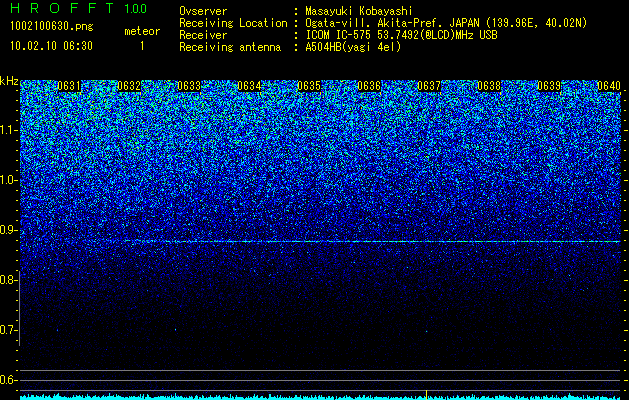
Task: Click the 0.8 frequency axis label
Action: coord(8,280)
